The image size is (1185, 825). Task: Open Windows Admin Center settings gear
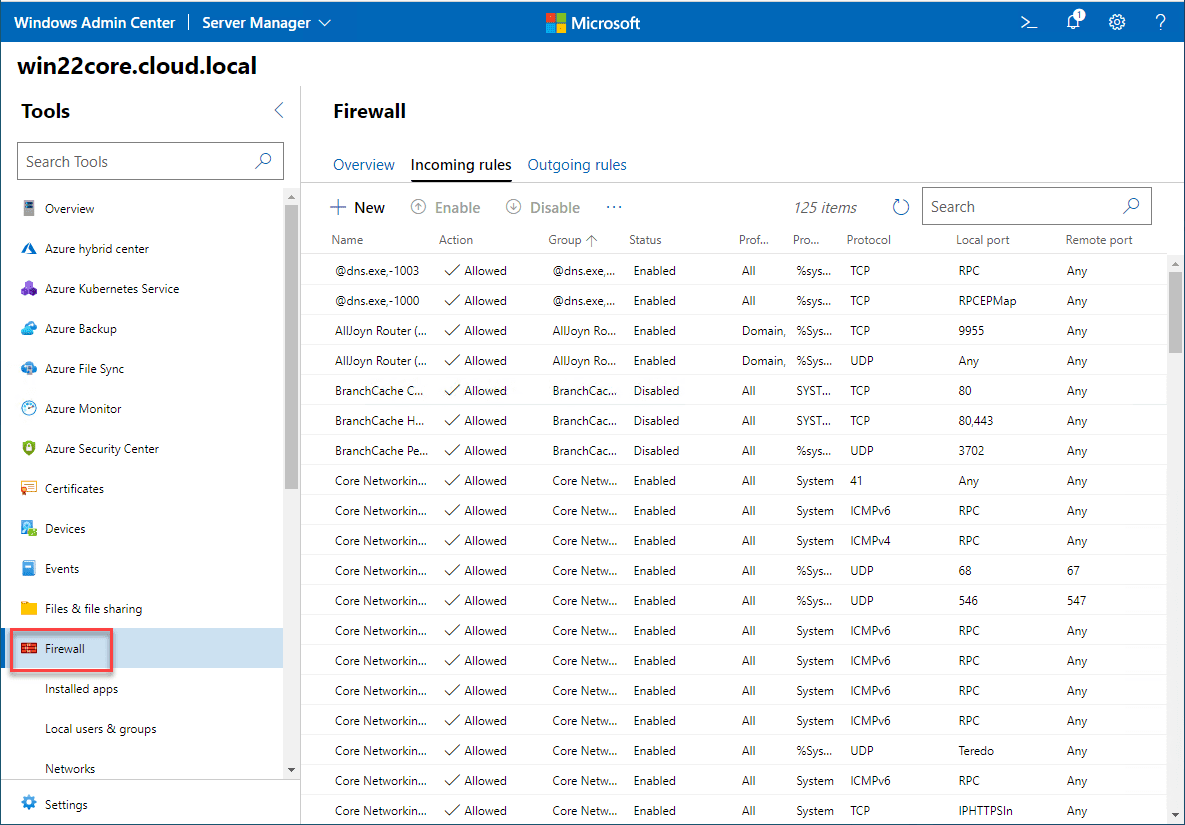coord(1117,21)
